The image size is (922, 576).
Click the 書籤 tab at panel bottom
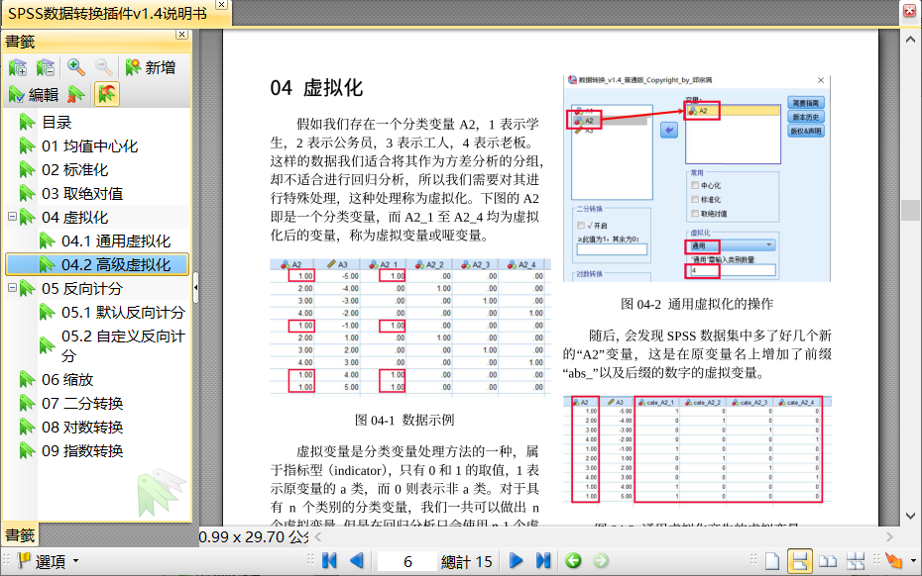[x=19, y=535]
